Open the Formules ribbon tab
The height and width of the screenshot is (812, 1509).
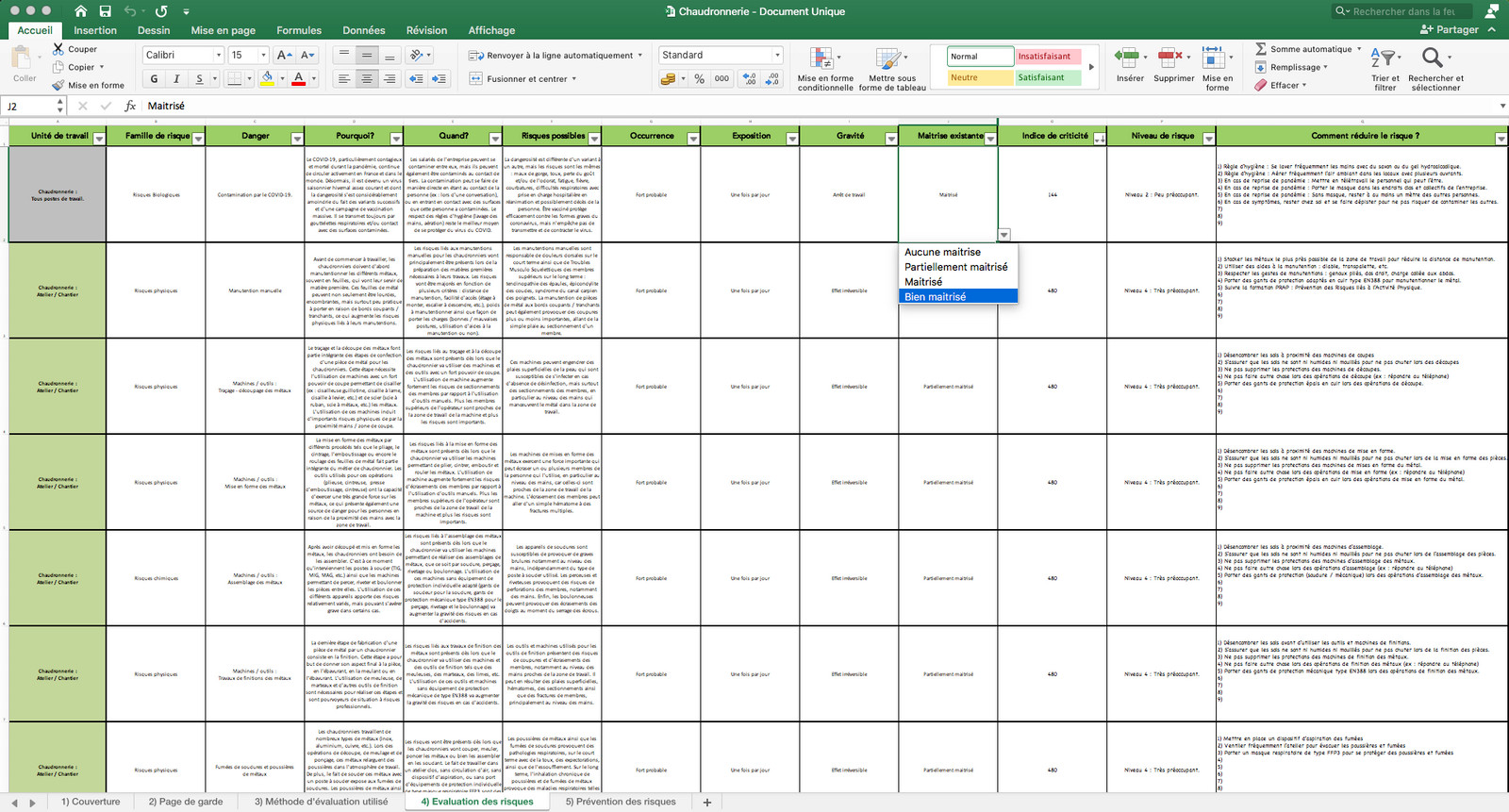coord(299,30)
